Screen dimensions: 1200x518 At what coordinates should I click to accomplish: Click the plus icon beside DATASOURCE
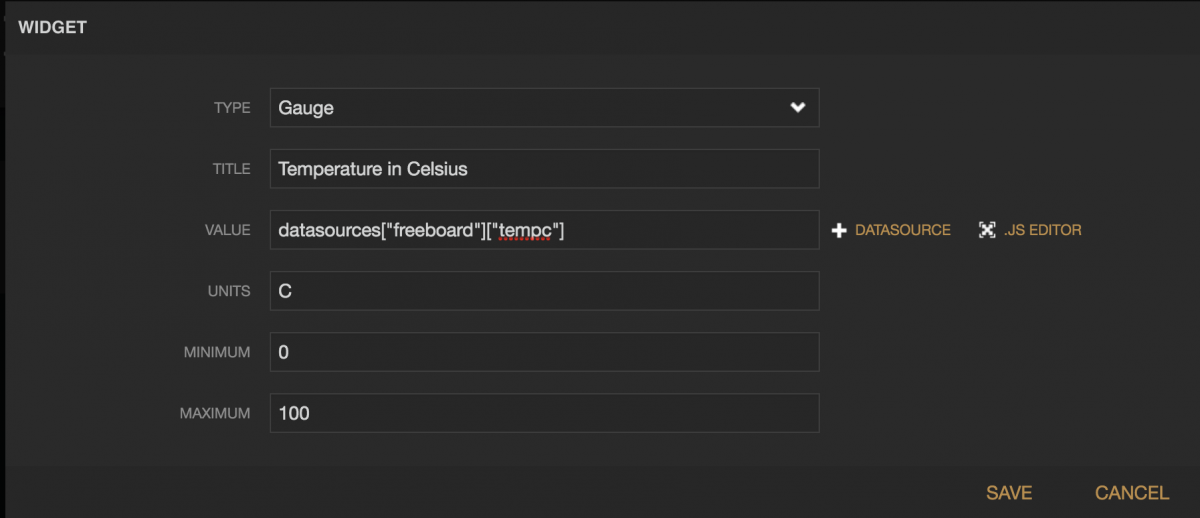(x=839, y=230)
